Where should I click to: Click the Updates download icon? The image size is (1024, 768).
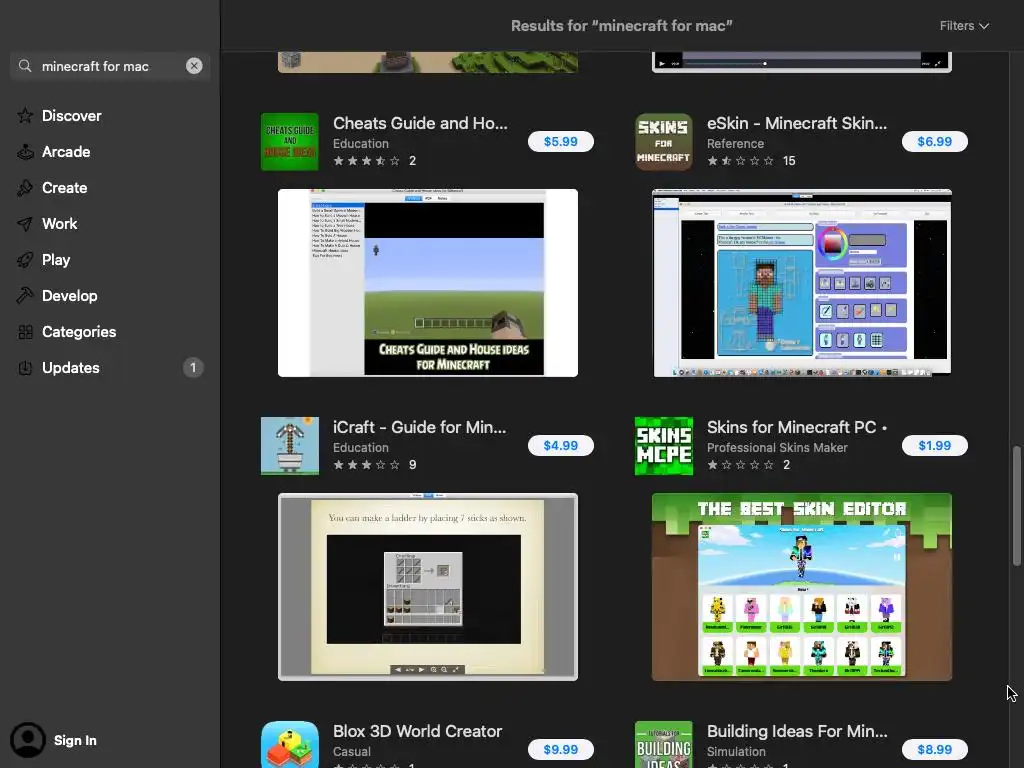(25, 368)
